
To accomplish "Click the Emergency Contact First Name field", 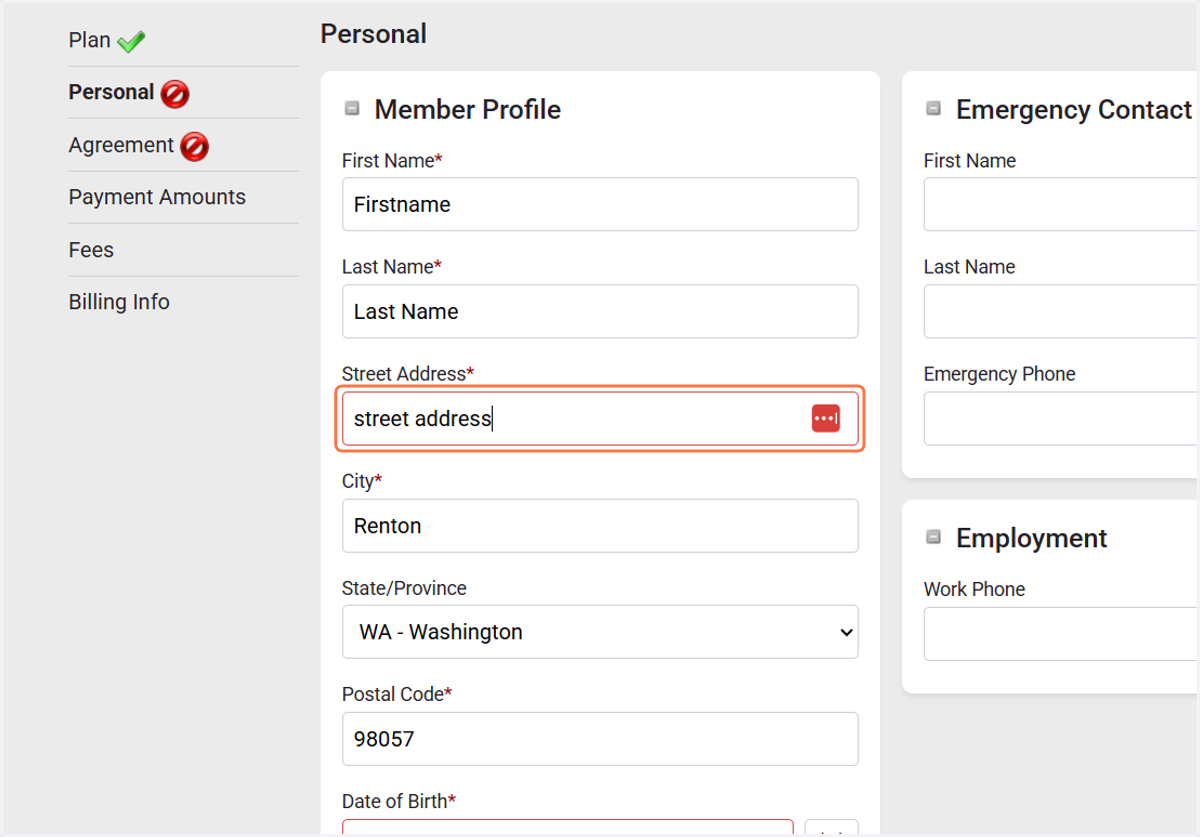I will (x=1061, y=204).
